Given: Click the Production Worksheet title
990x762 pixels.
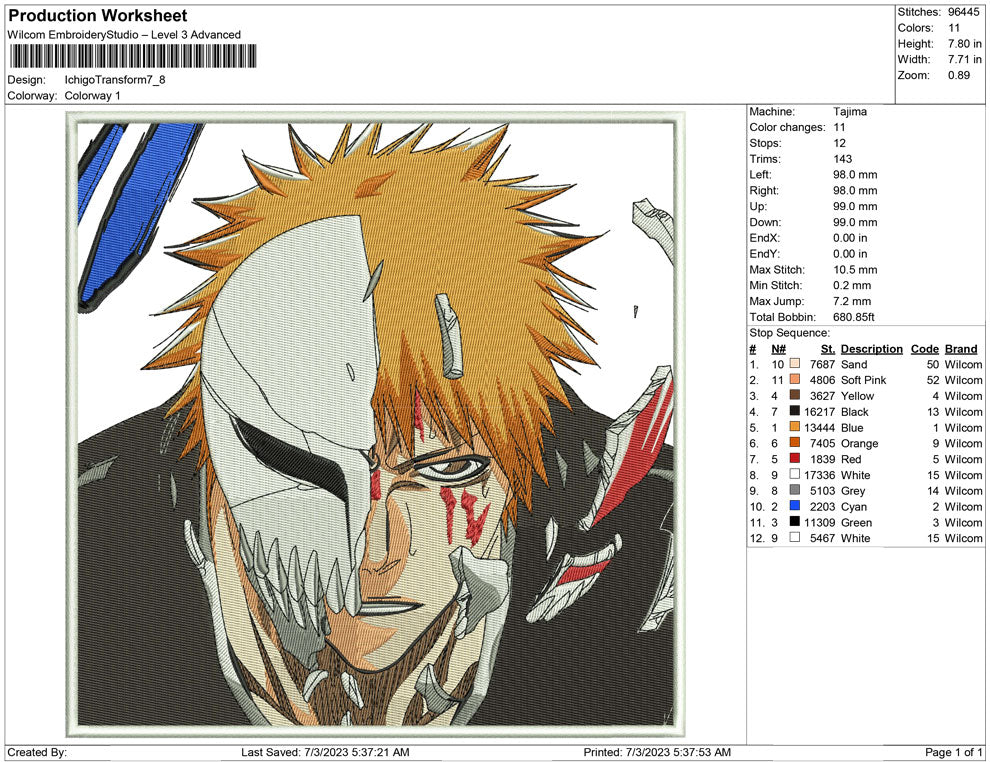Looking at the screenshot, I should point(98,16).
